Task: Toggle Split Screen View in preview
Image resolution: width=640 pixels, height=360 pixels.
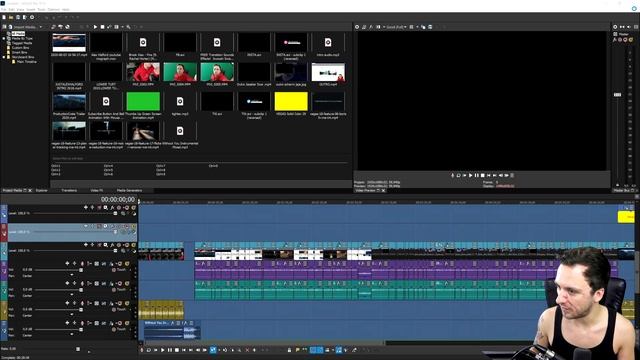Action: (378, 27)
